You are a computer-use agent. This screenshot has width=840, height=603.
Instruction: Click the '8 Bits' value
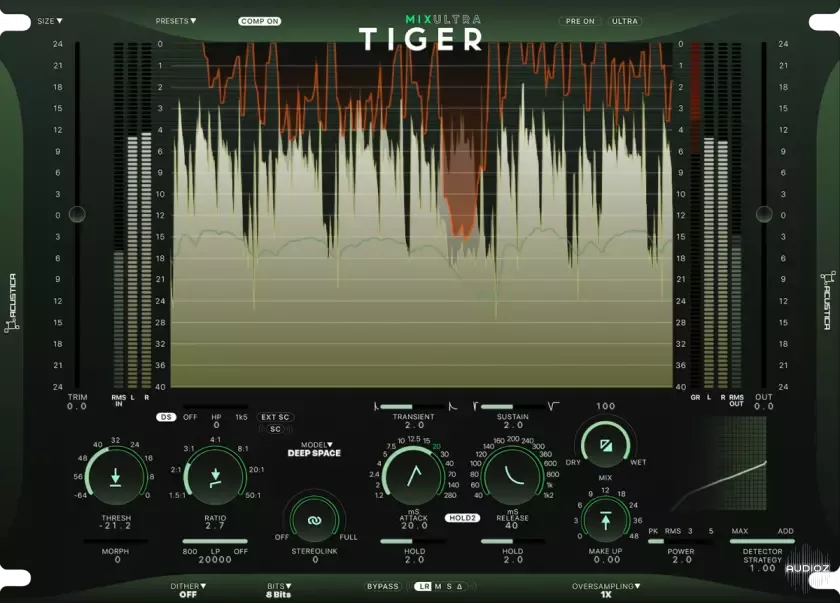pyautogui.click(x=279, y=594)
